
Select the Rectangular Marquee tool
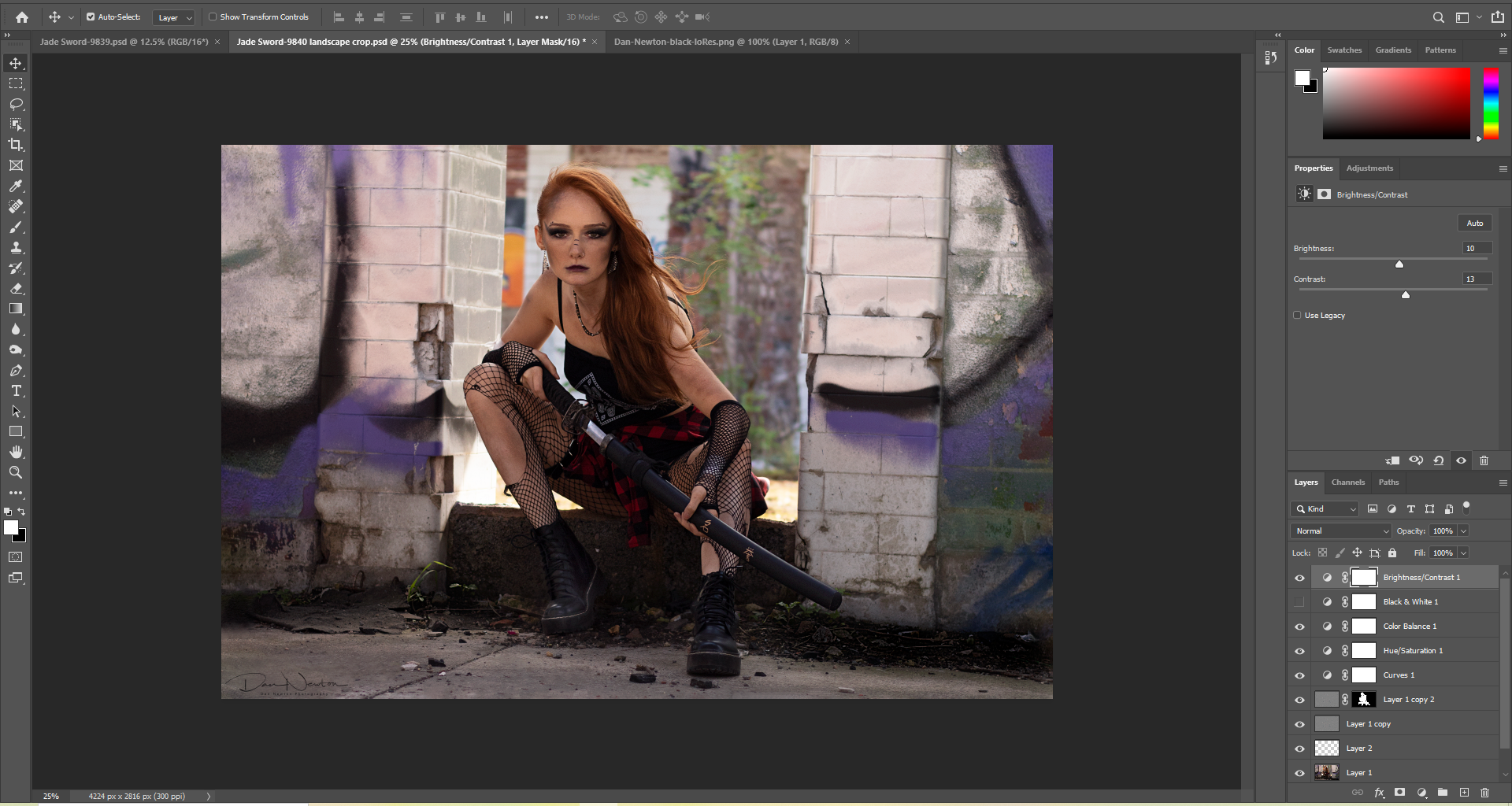16,83
